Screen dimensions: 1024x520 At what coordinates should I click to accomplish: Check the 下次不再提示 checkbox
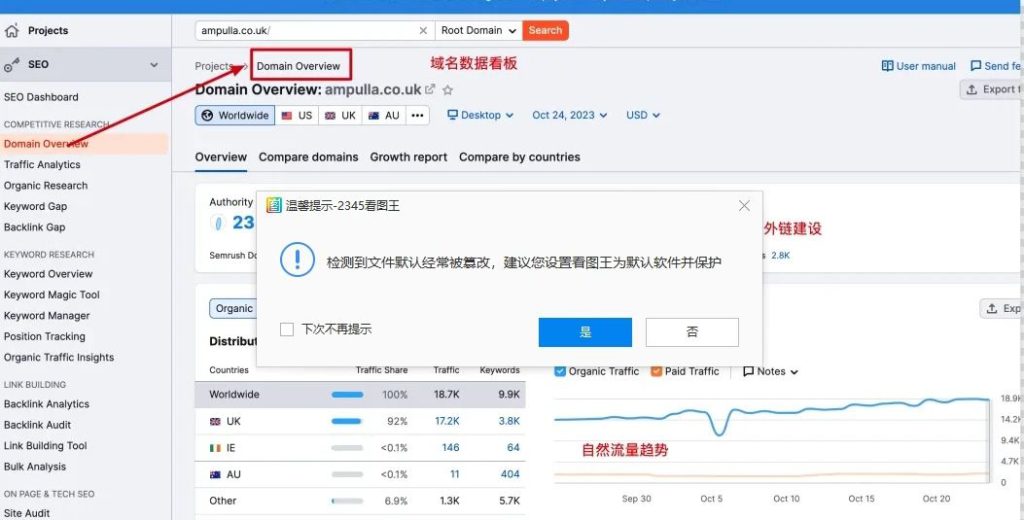point(287,330)
